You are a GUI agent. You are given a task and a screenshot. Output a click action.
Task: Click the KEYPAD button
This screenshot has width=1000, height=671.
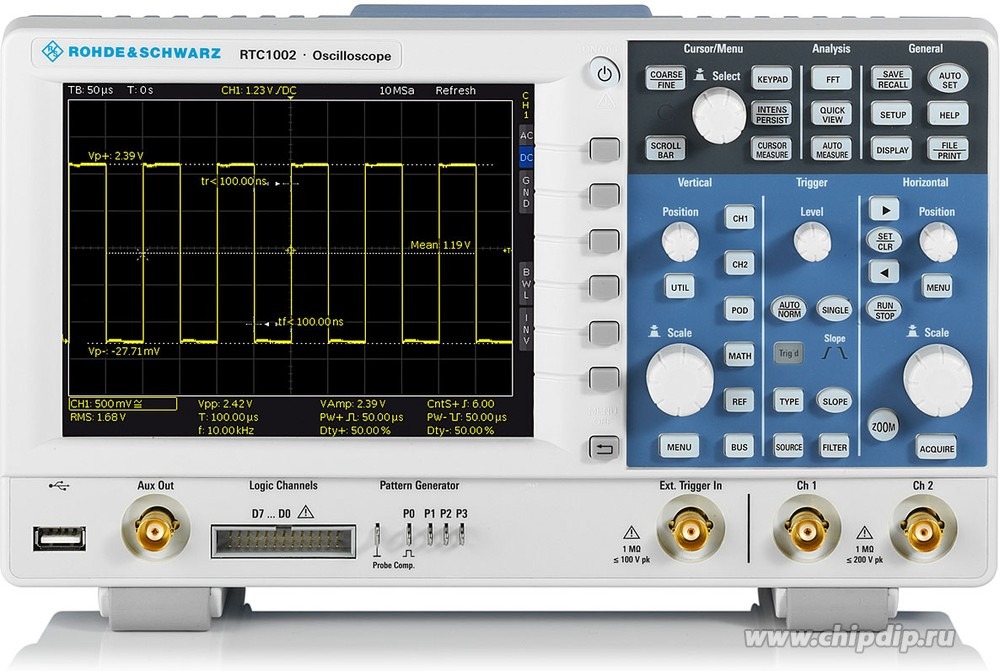(772, 79)
